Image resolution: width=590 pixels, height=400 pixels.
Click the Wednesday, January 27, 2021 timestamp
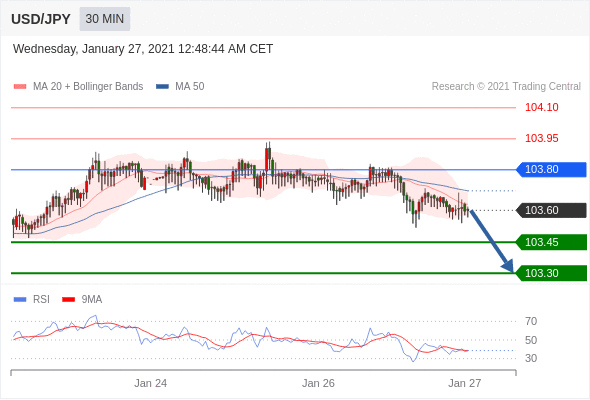pyautogui.click(x=143, y=49)
